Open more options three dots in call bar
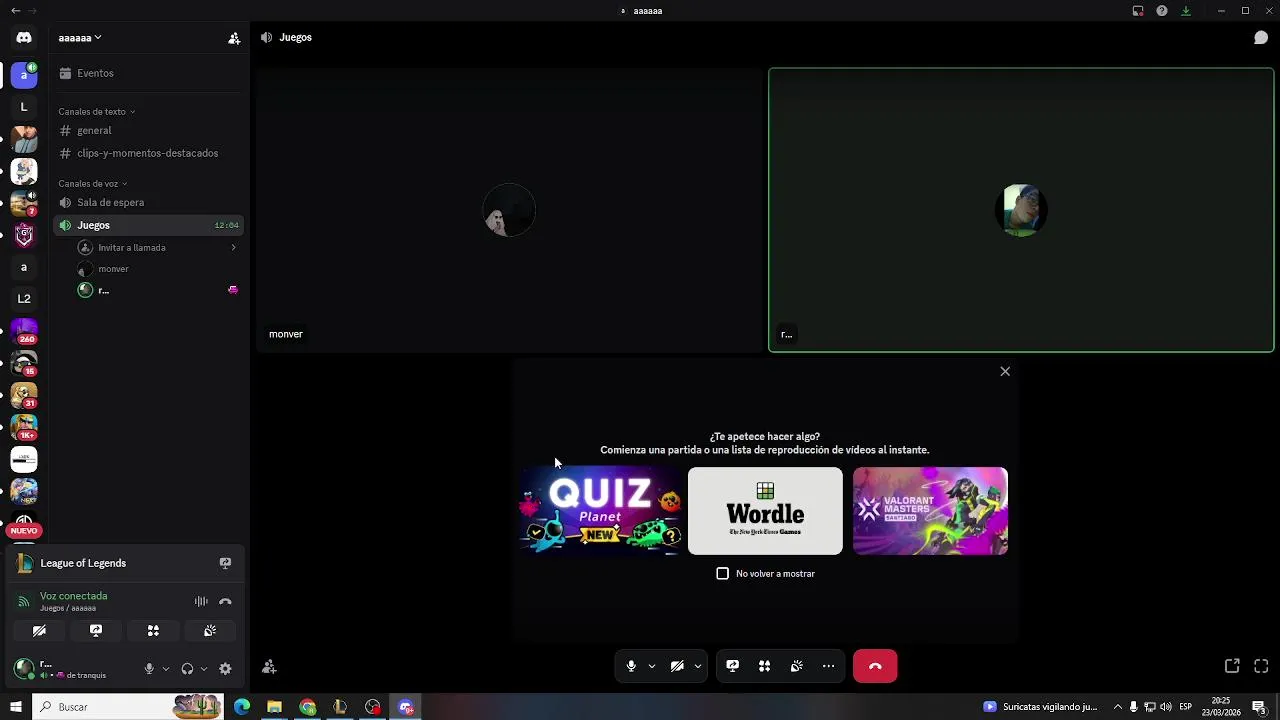 coord(829,666)
